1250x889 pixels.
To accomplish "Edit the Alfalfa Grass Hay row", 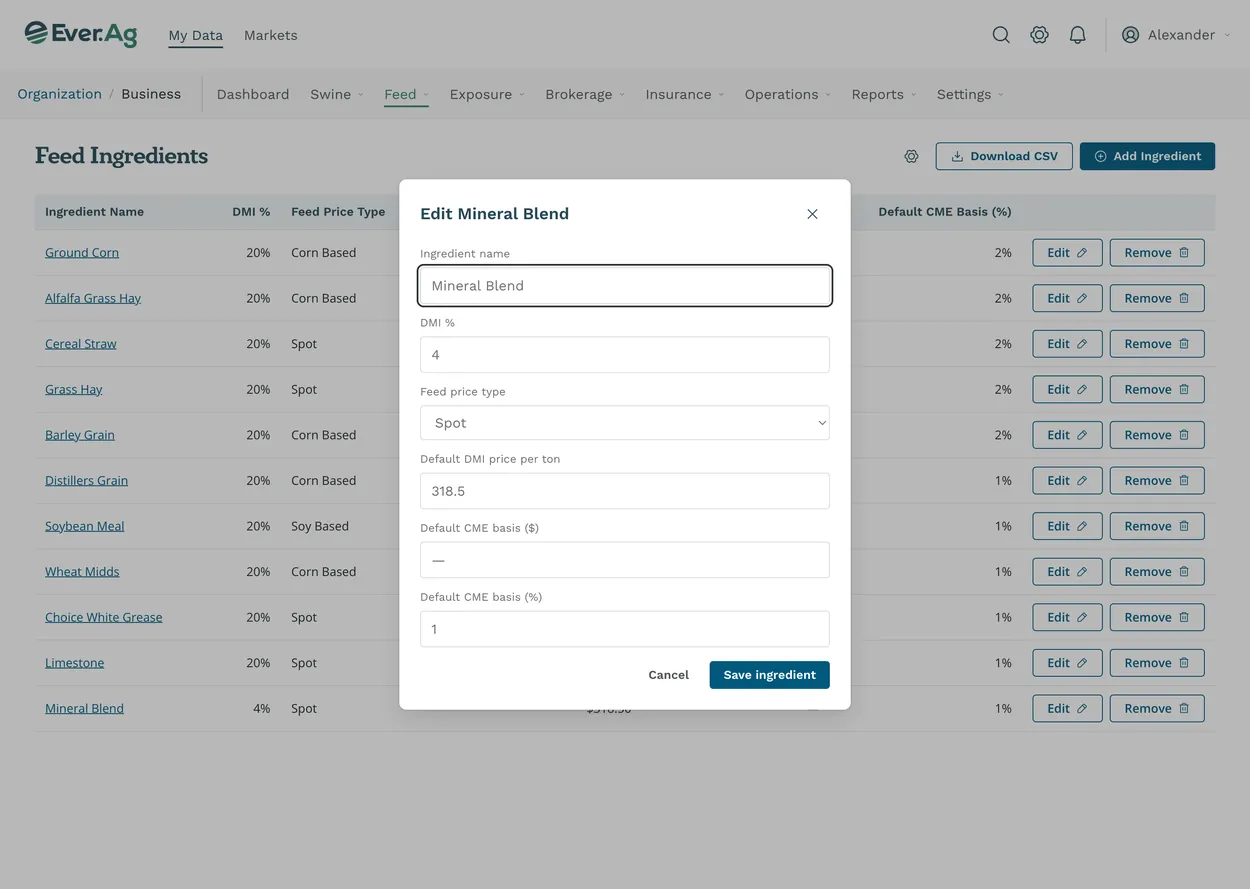I will pyautogui.click(x=1067, y=298).
